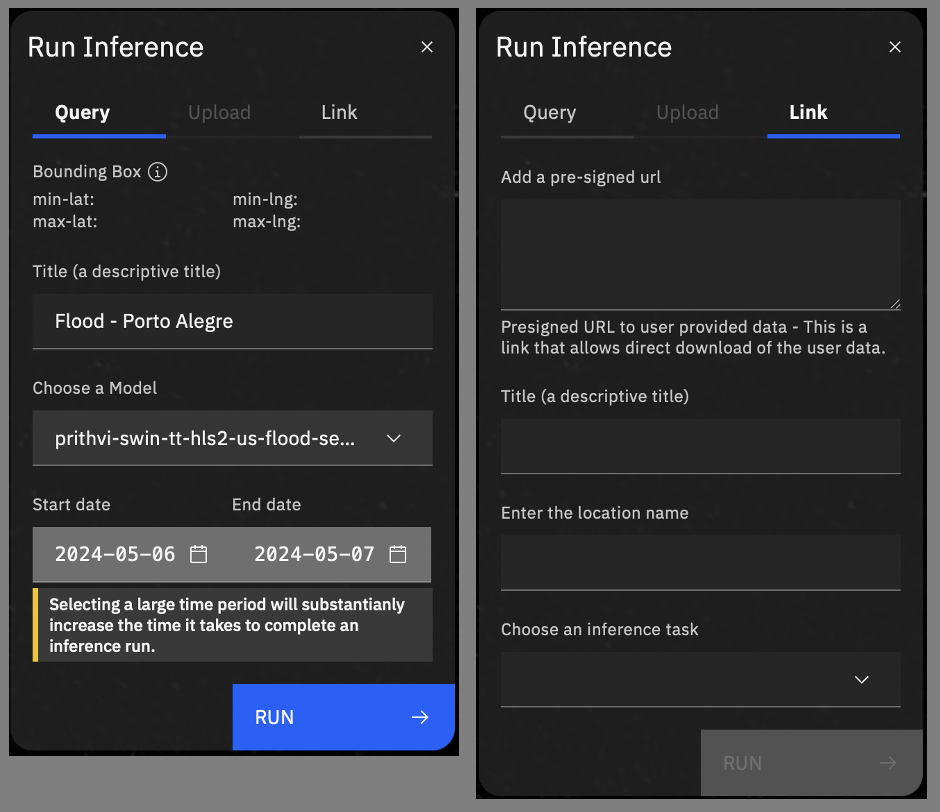The image size is (940, 812).
Task: Close the right Run Inference dialog
Action: pyautogui.click(x=895, y=47)
